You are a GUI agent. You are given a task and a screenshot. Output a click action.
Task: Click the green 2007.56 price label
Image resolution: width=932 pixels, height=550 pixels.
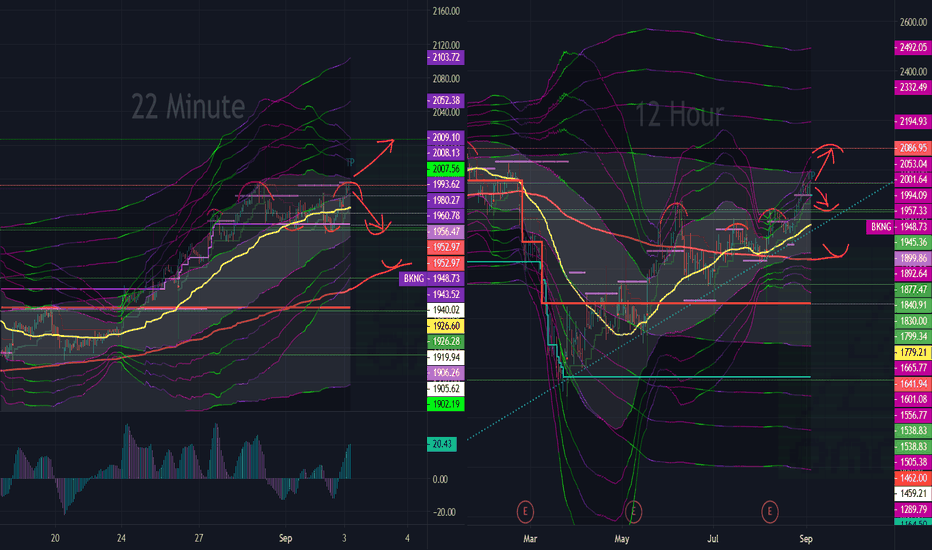[445, 169]
